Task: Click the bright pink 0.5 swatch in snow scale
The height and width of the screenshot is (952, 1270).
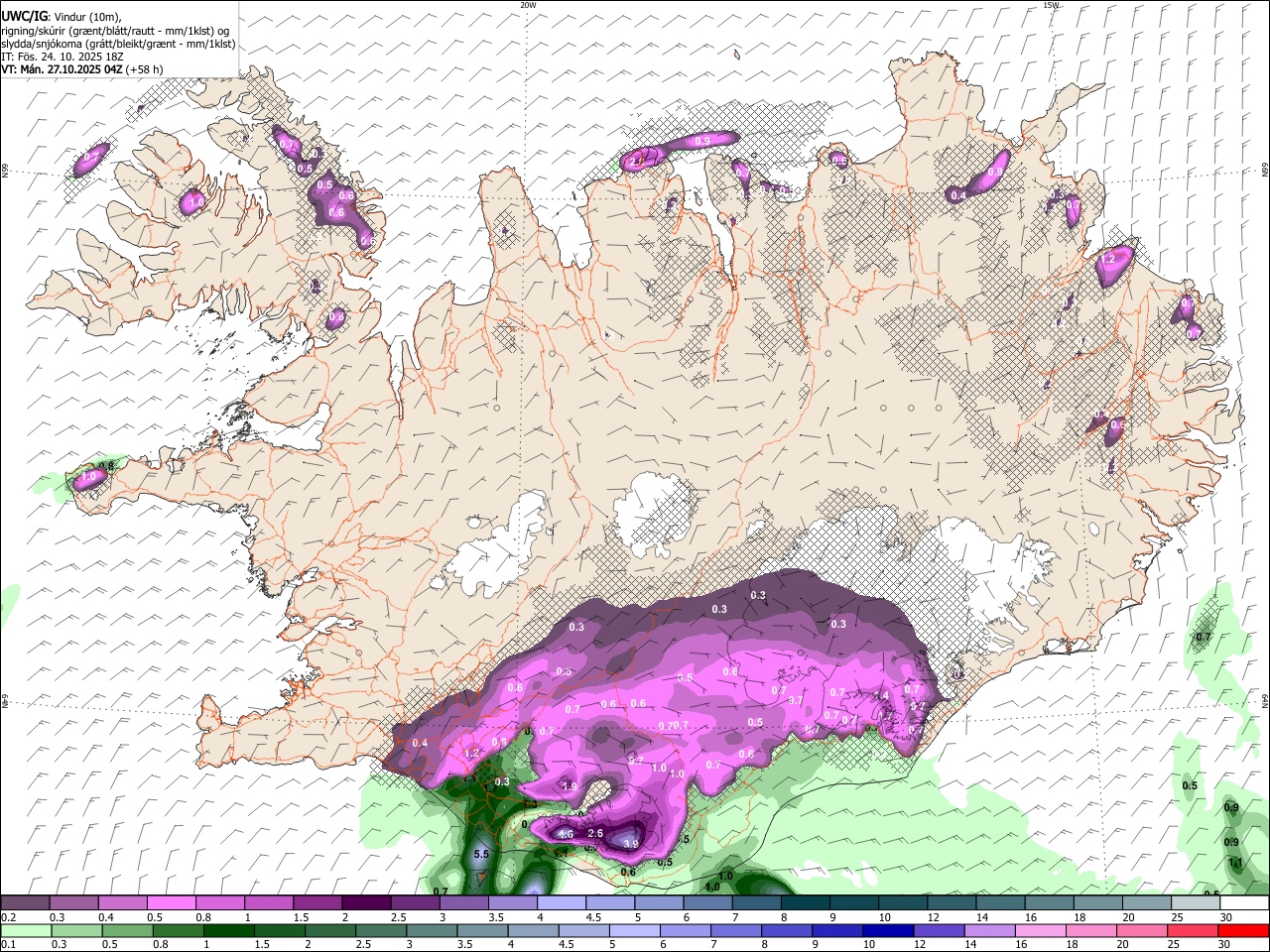Action: [x=171, y=903]
